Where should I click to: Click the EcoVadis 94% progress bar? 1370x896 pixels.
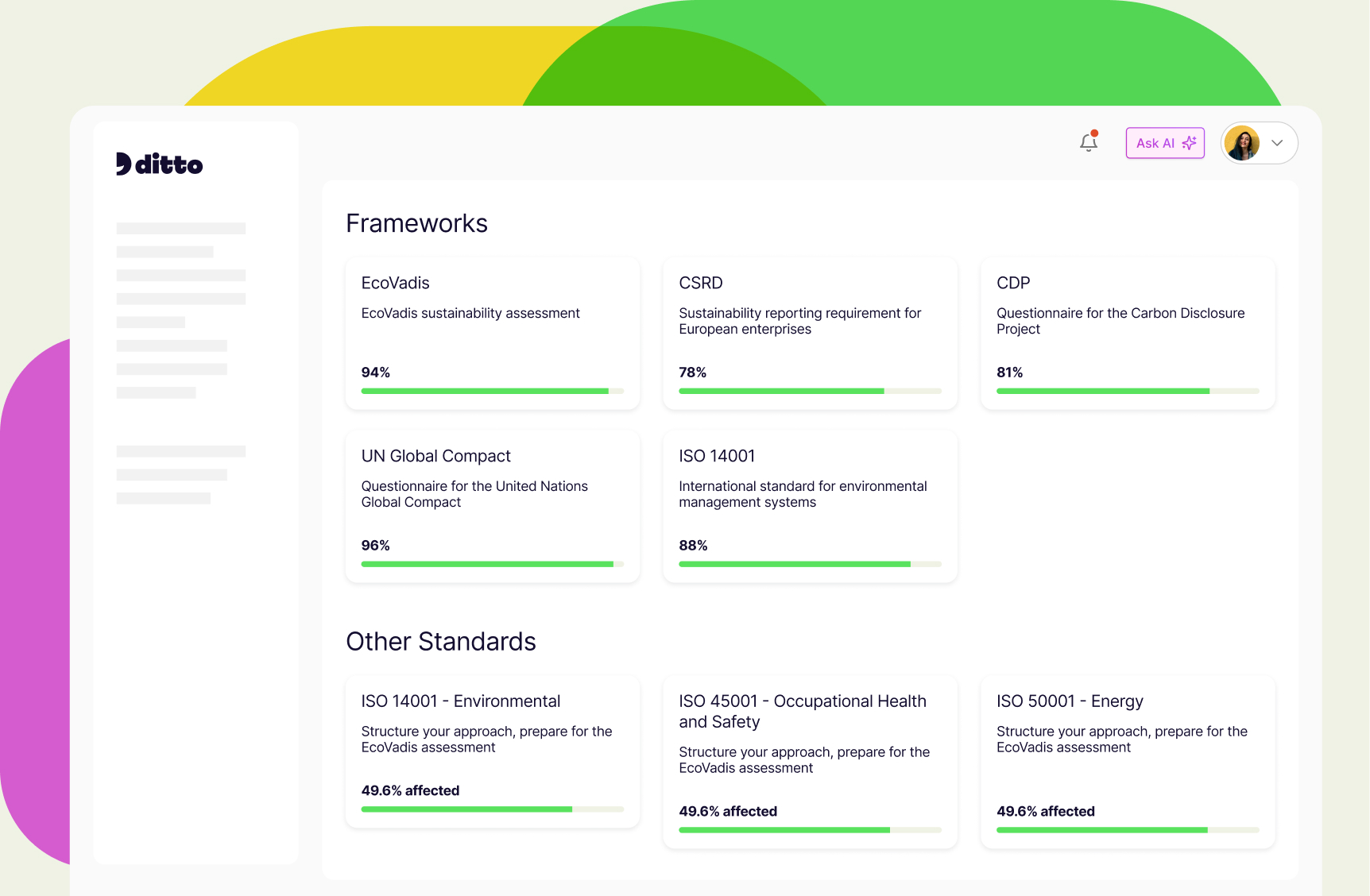pos(493,391)
